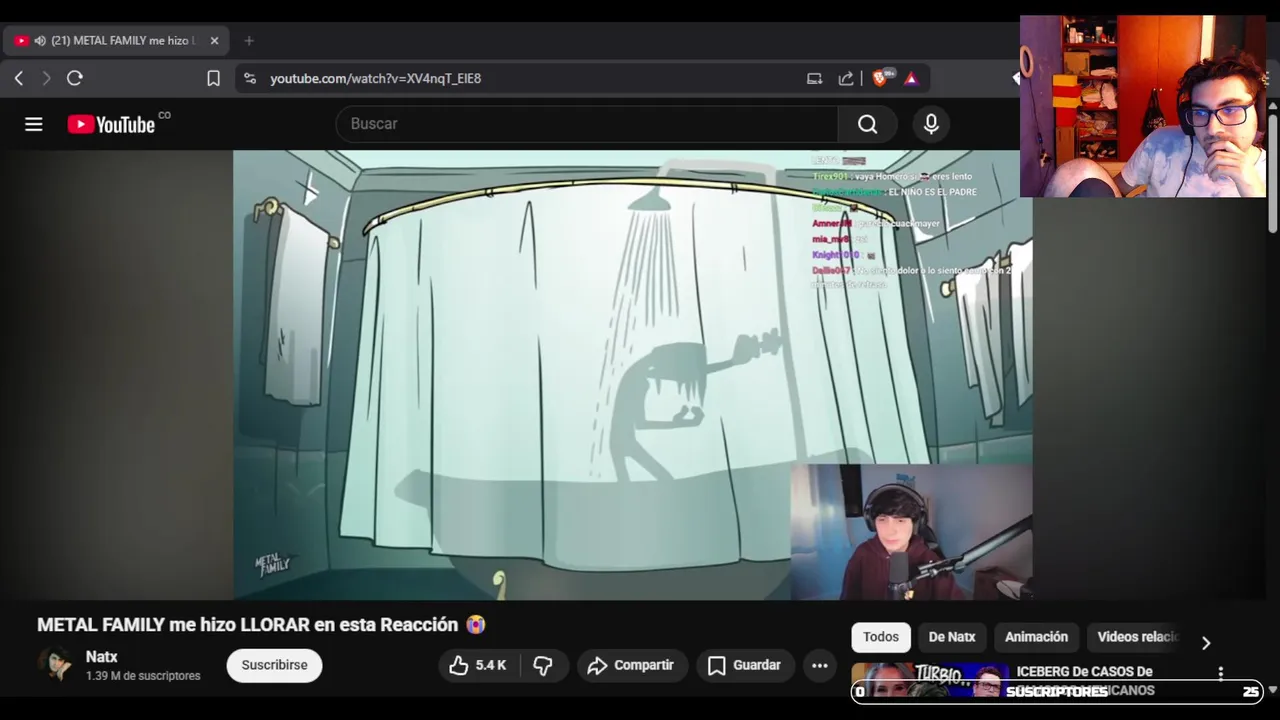Show more filter chips with right chevron
Screen dimensions: 1280x720
point(1206,643)
